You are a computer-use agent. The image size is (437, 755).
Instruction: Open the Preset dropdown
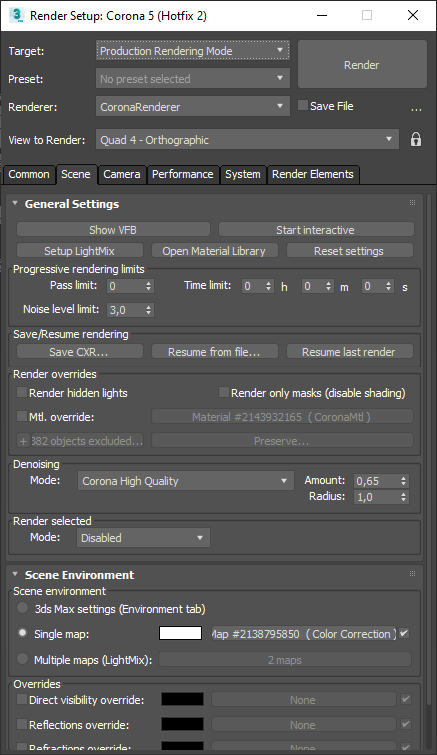coord(193,78)
